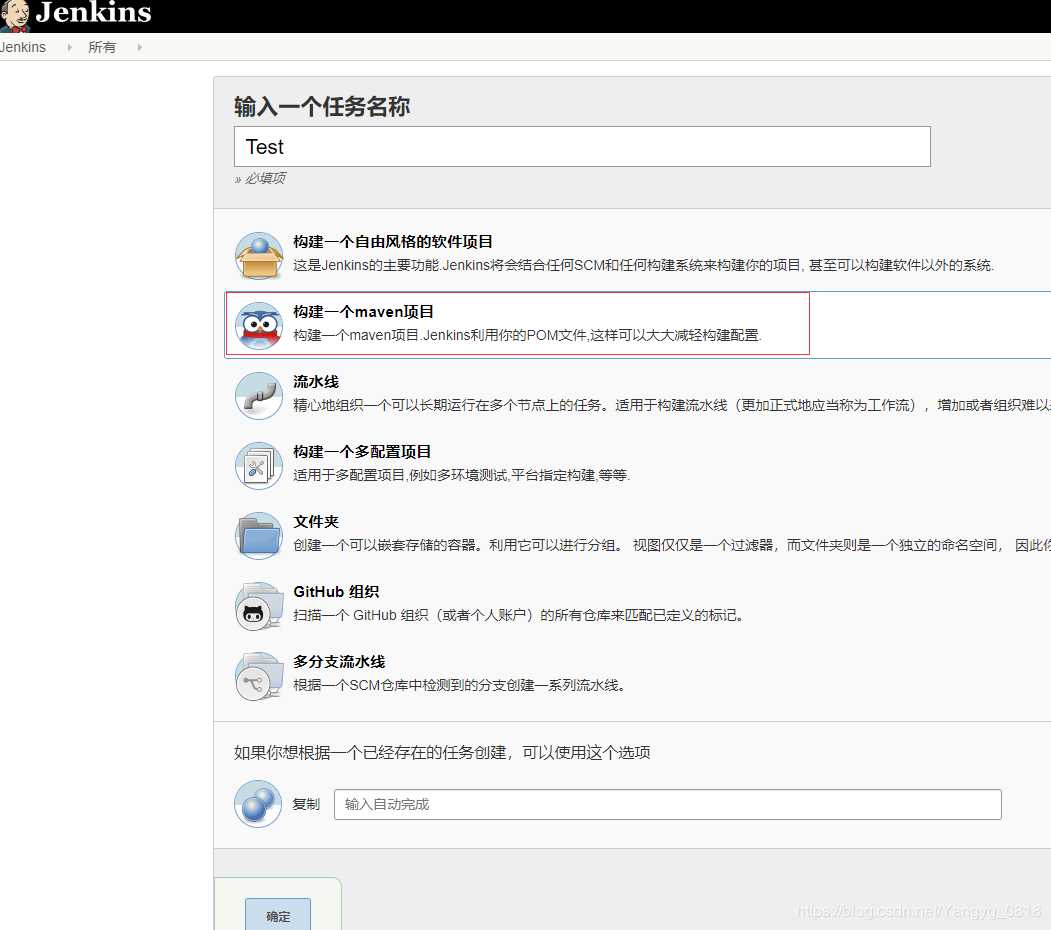Confirm with the 确定 button

pyautogui.click(x=277, y=914)
